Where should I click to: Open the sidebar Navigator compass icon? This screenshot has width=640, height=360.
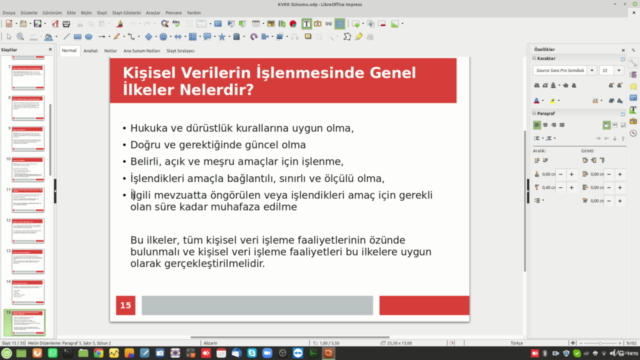633,133
